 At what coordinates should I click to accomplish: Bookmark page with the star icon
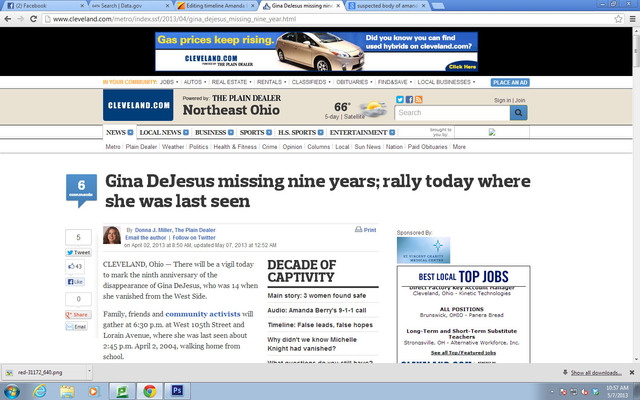618,19
